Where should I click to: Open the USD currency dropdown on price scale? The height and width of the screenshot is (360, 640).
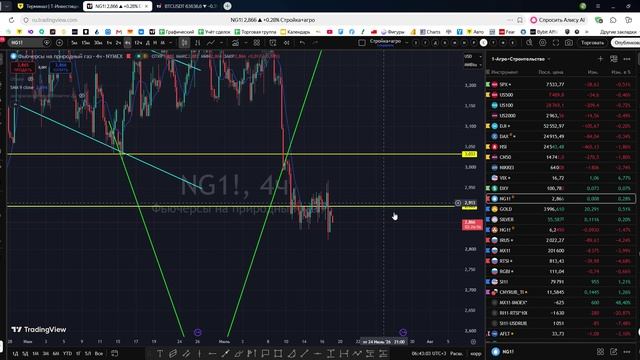473,56
